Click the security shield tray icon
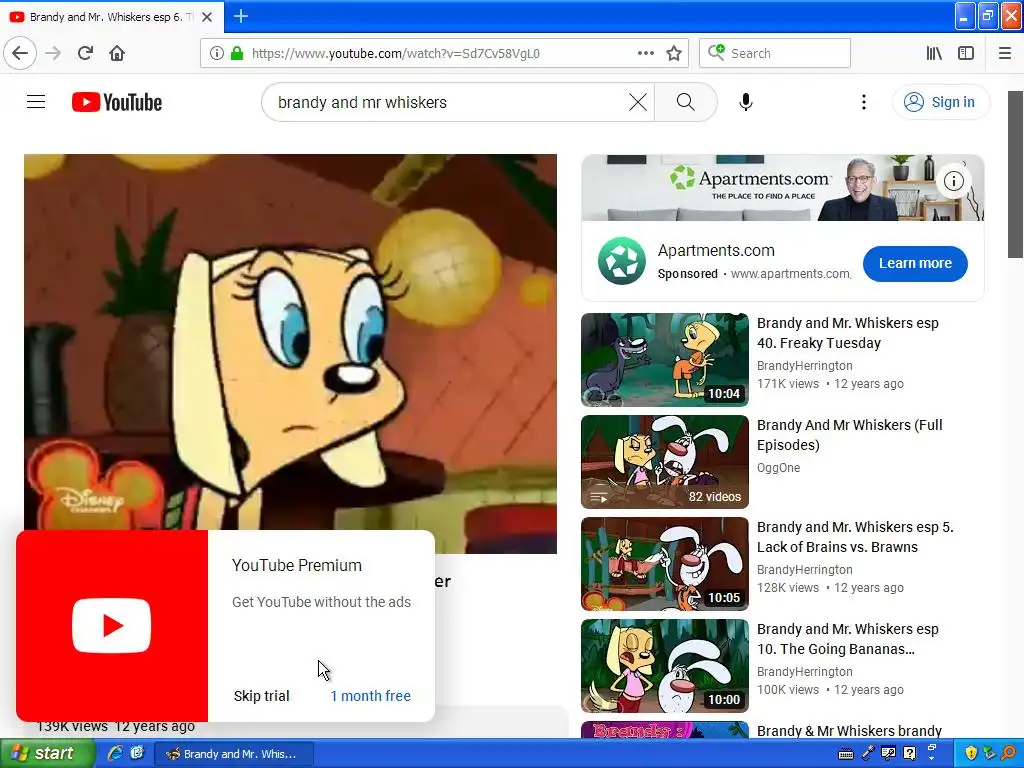The width and height of the screenshot is (1024, 768). click(x=971, y=754)
